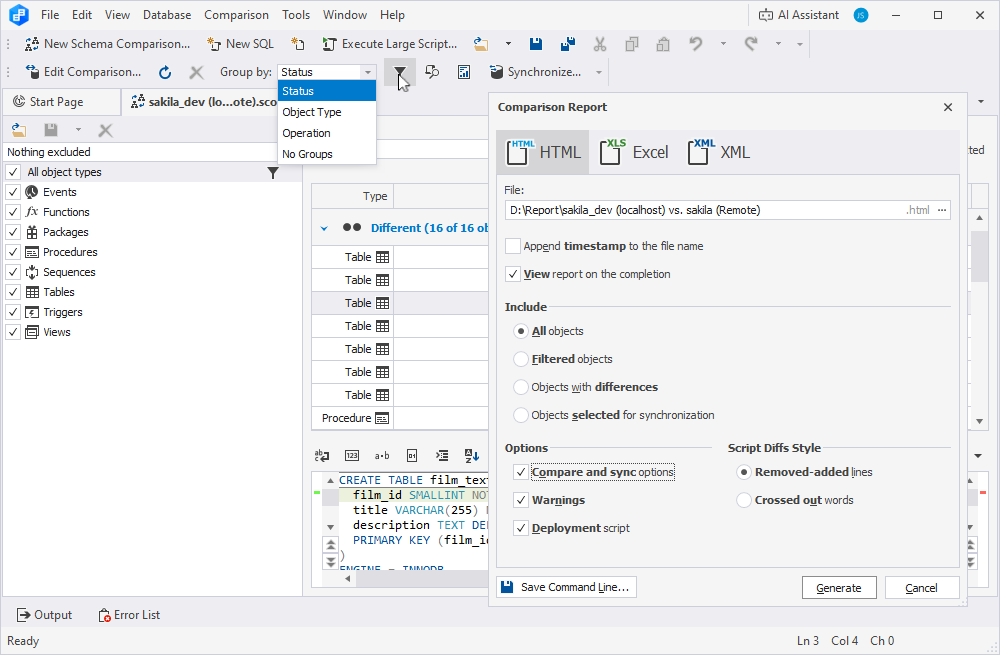Click Save Command Line
The image size is (1000, 655).
pos(566,587)
